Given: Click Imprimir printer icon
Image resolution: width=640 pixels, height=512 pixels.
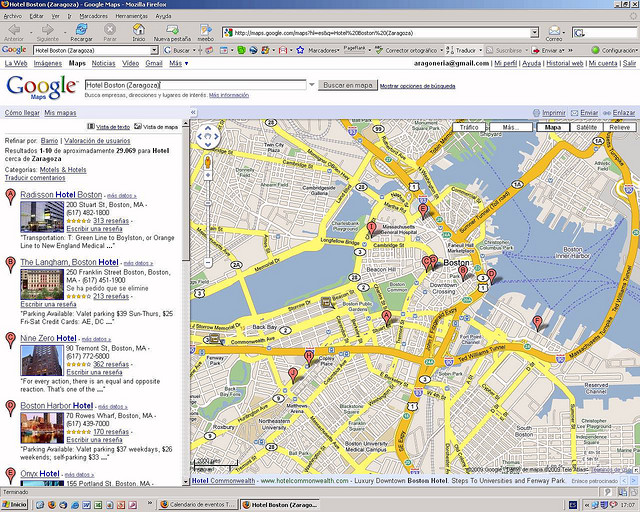Looking at the screenshot, I should [x=537, y=113].
